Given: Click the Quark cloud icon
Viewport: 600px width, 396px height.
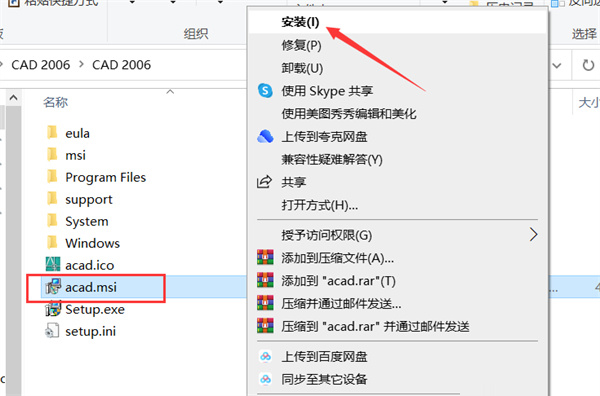Looking at the screenshot, I should pyautogui.click(x=265, y=136).
